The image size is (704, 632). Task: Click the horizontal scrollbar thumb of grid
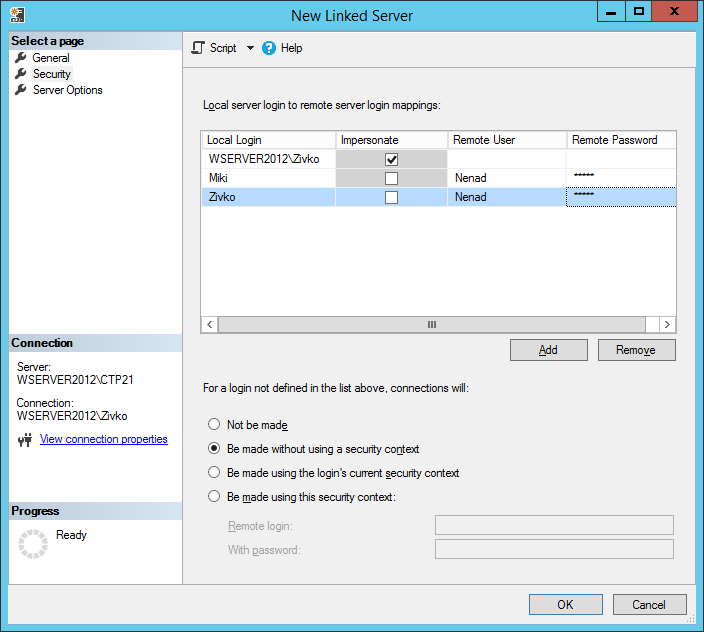click(x=432, y=324)
